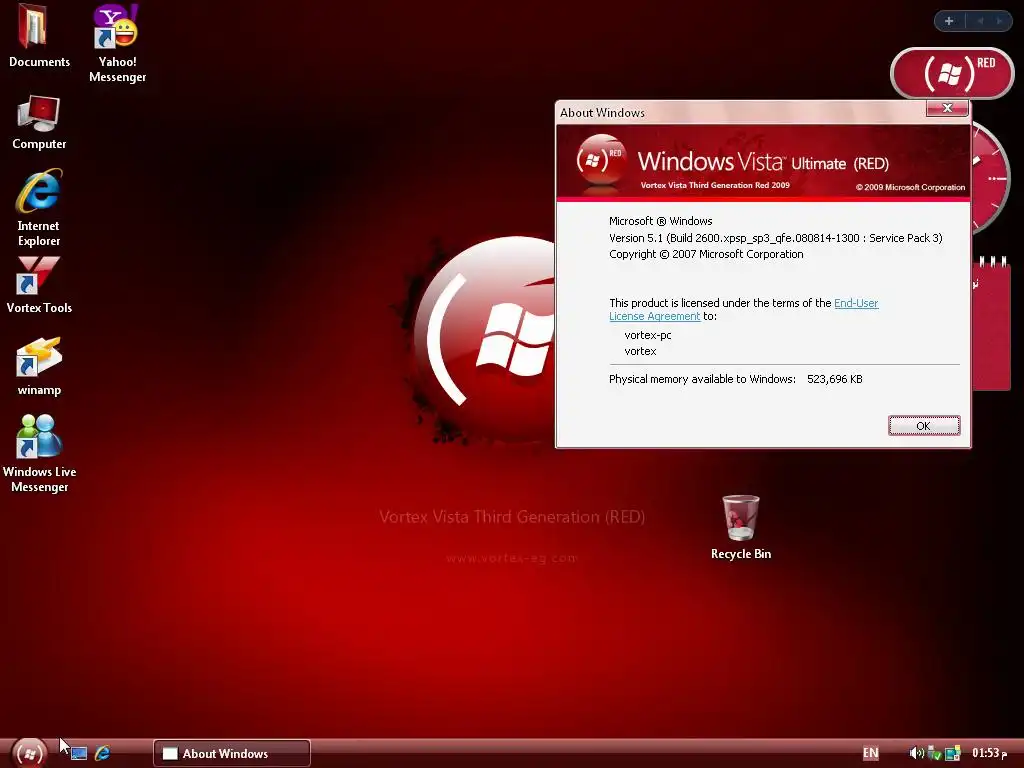Click the Microsoft ® Windows text line

click(x=660, y=221)
